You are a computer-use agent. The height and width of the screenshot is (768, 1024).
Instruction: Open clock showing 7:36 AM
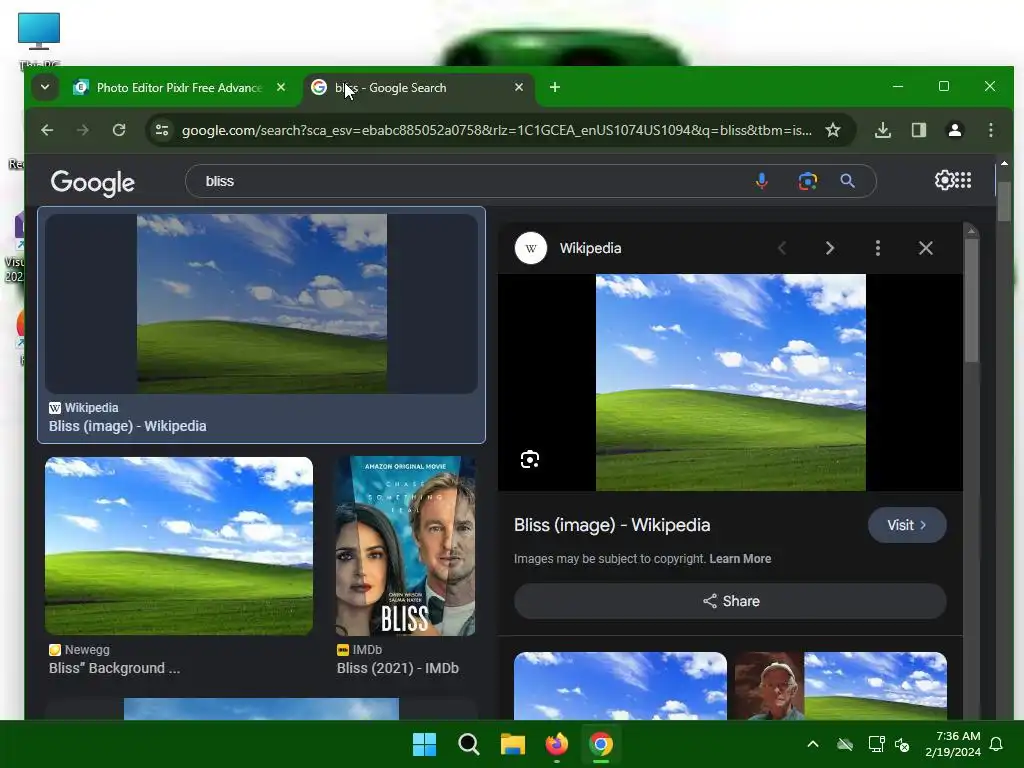pos(952,744)
